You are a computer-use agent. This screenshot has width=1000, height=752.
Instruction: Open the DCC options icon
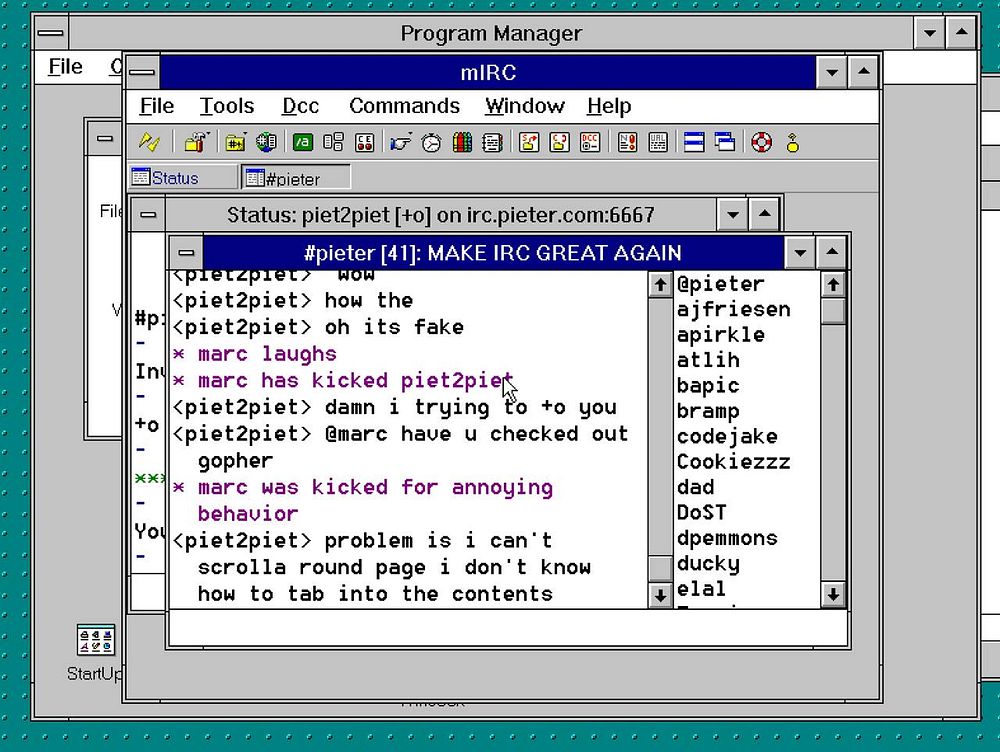(590, 142)
